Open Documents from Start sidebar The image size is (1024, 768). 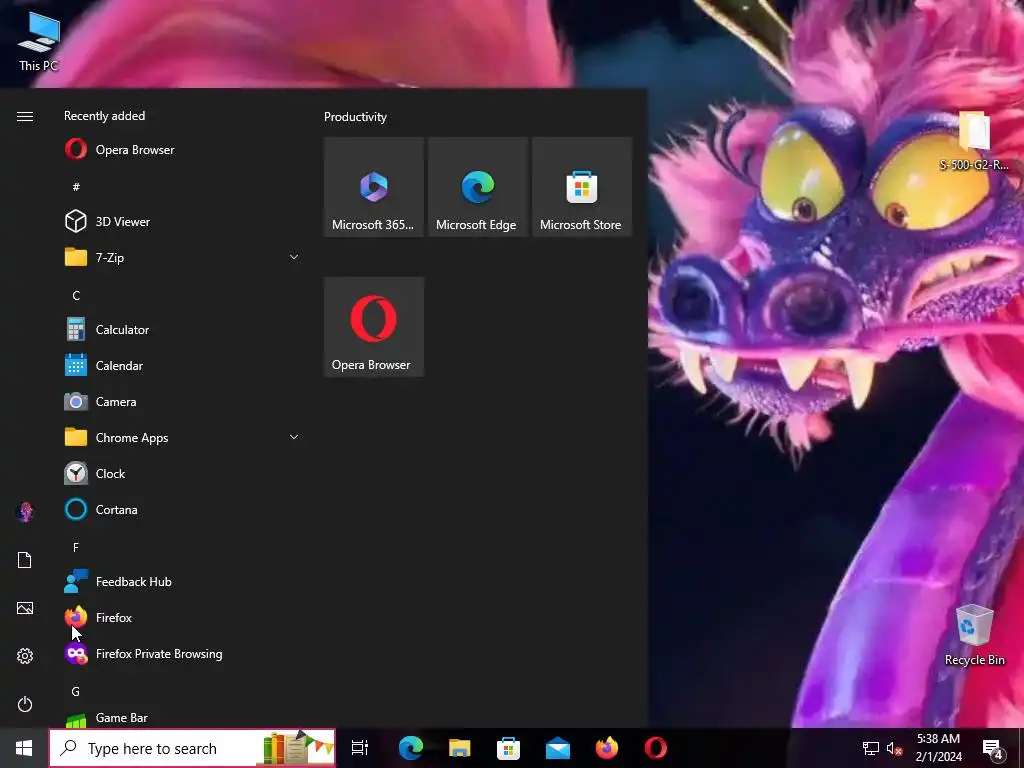pos(25,560)
